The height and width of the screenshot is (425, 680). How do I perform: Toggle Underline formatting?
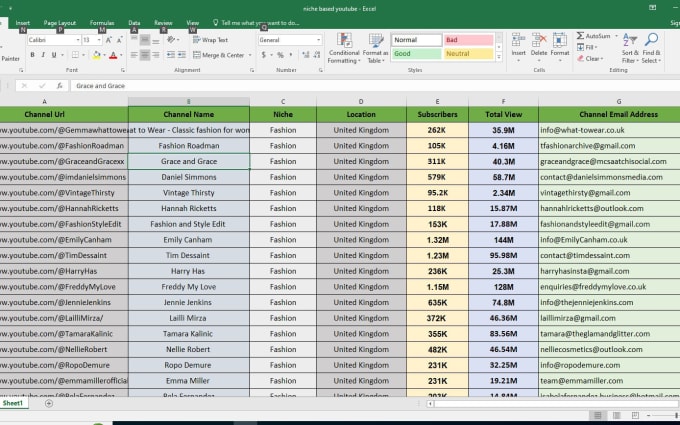click(x=54, y=55)
